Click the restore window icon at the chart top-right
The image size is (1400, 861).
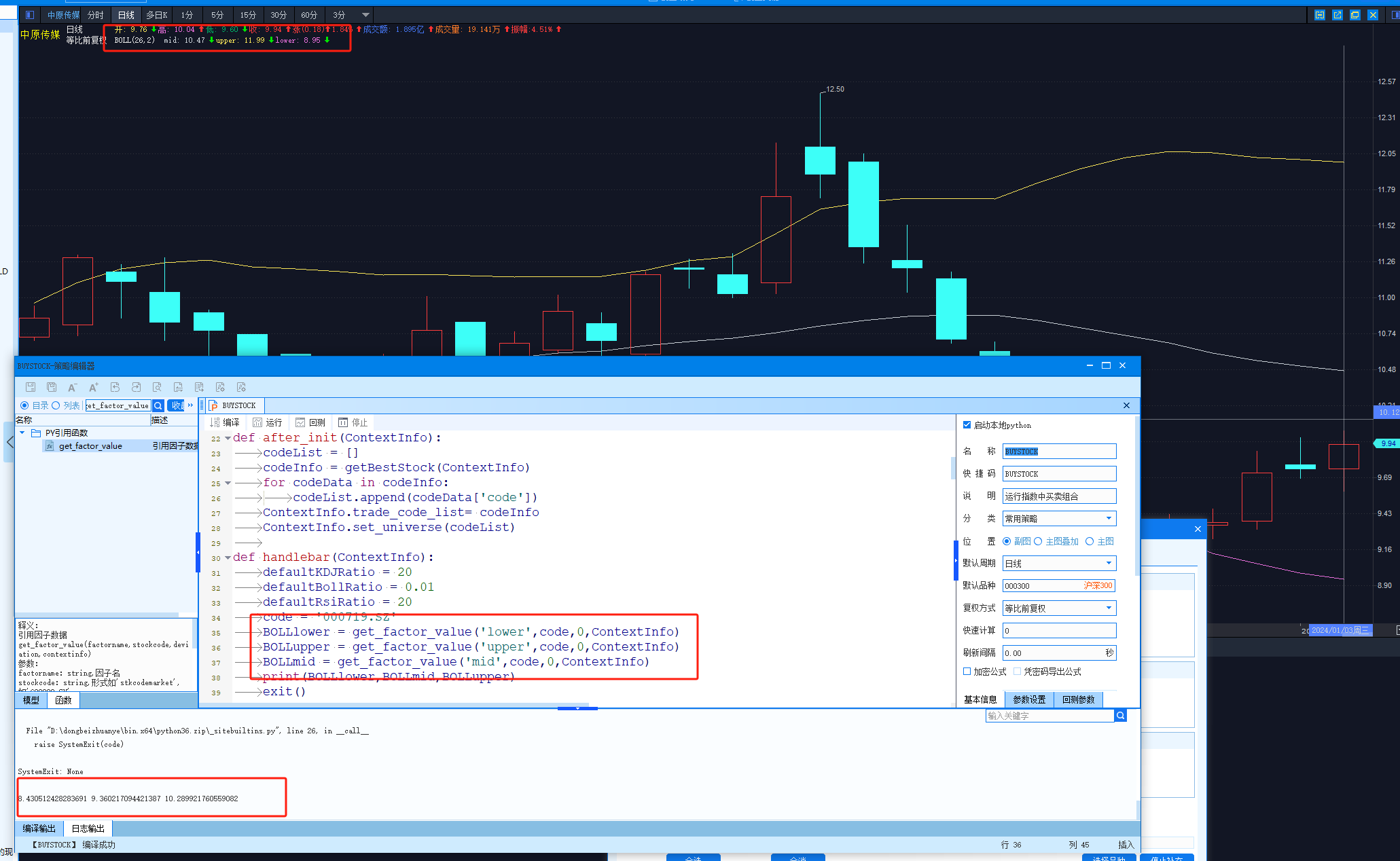1355,15
